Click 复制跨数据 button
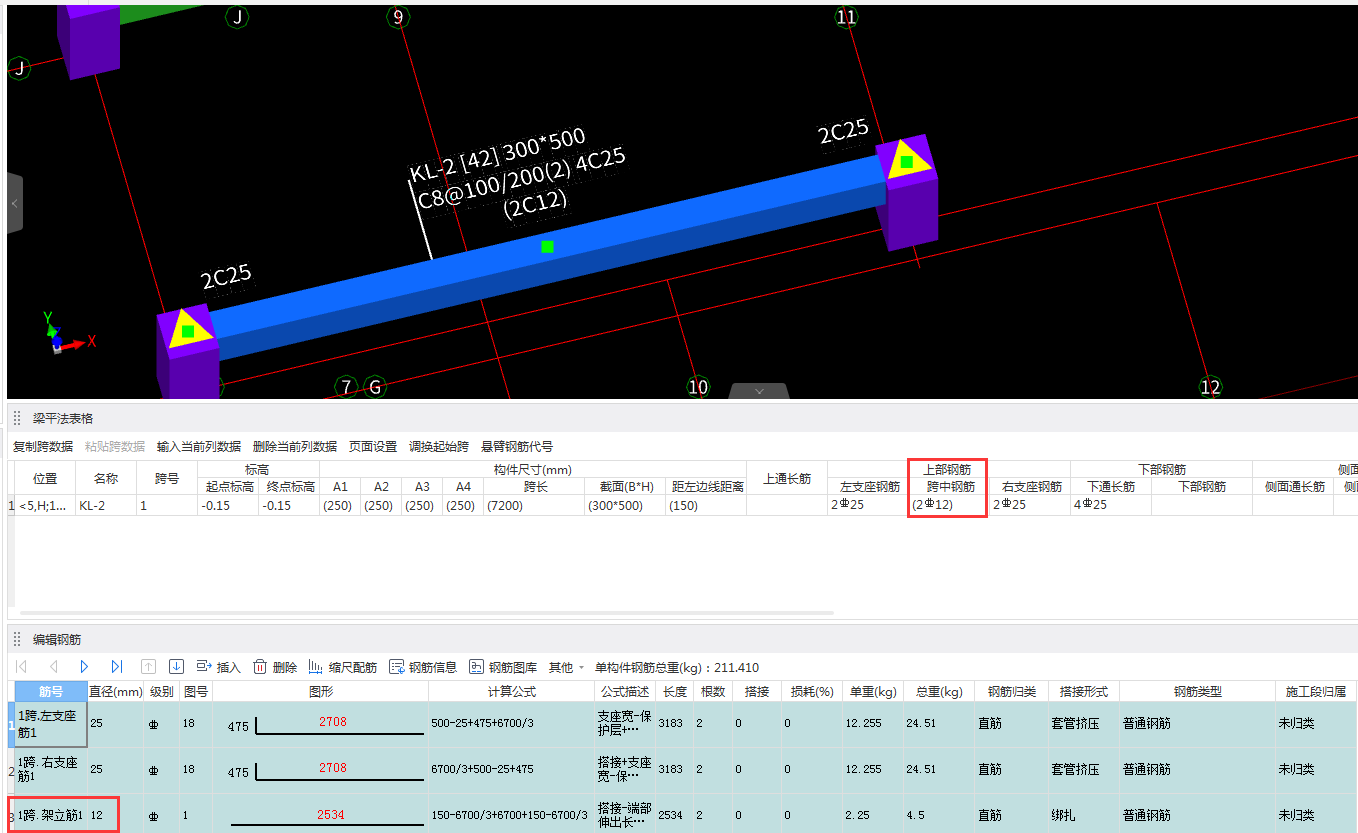This screenshot has height=833, width=1358. [43, 446]
